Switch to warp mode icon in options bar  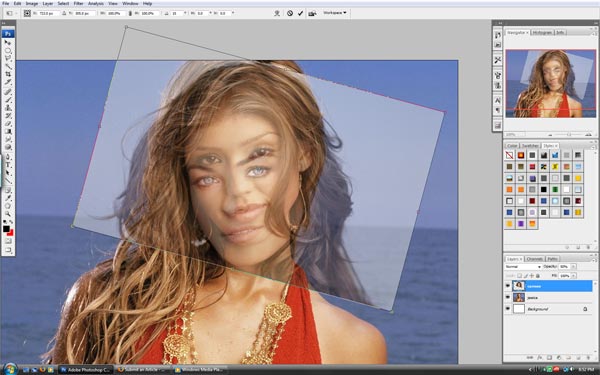[277, 13]
